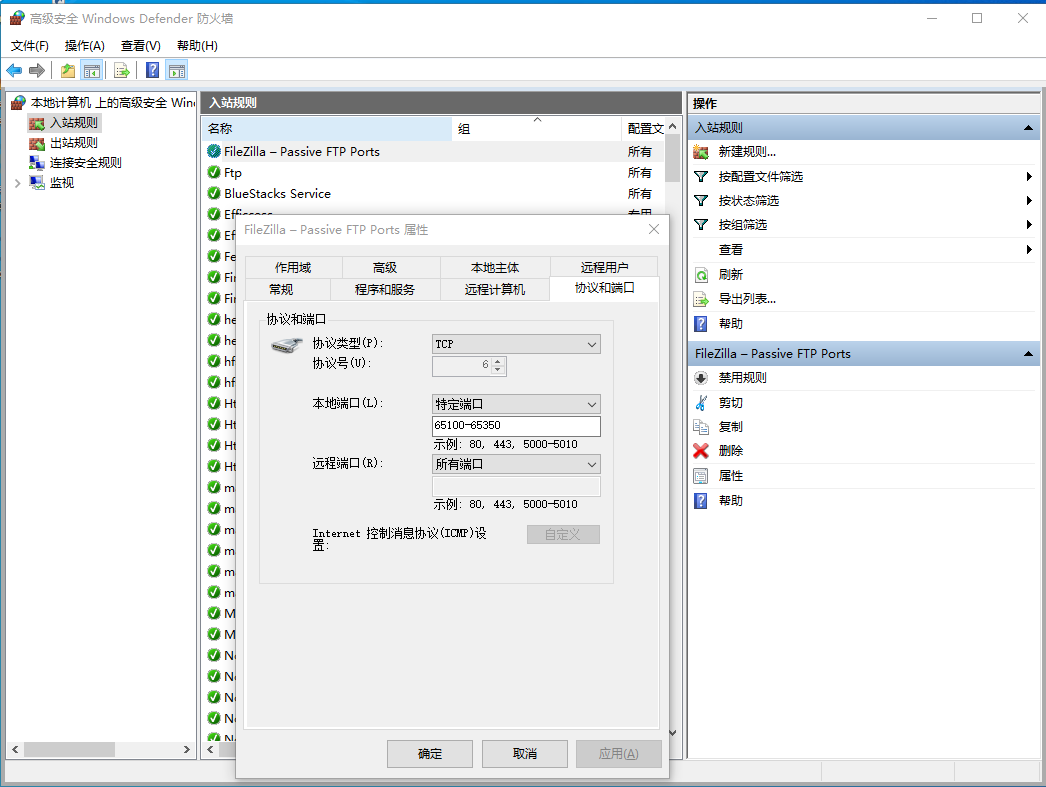The height and width of the screenshot is (787, 1046).
Task: Expand the 监视 tree node
Action: (x=17, y=183)
